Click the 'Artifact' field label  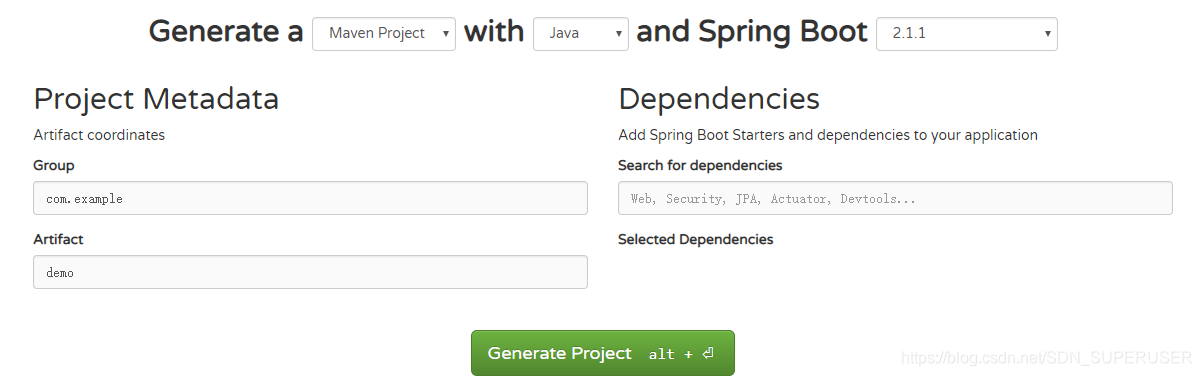tap(58, 240)
